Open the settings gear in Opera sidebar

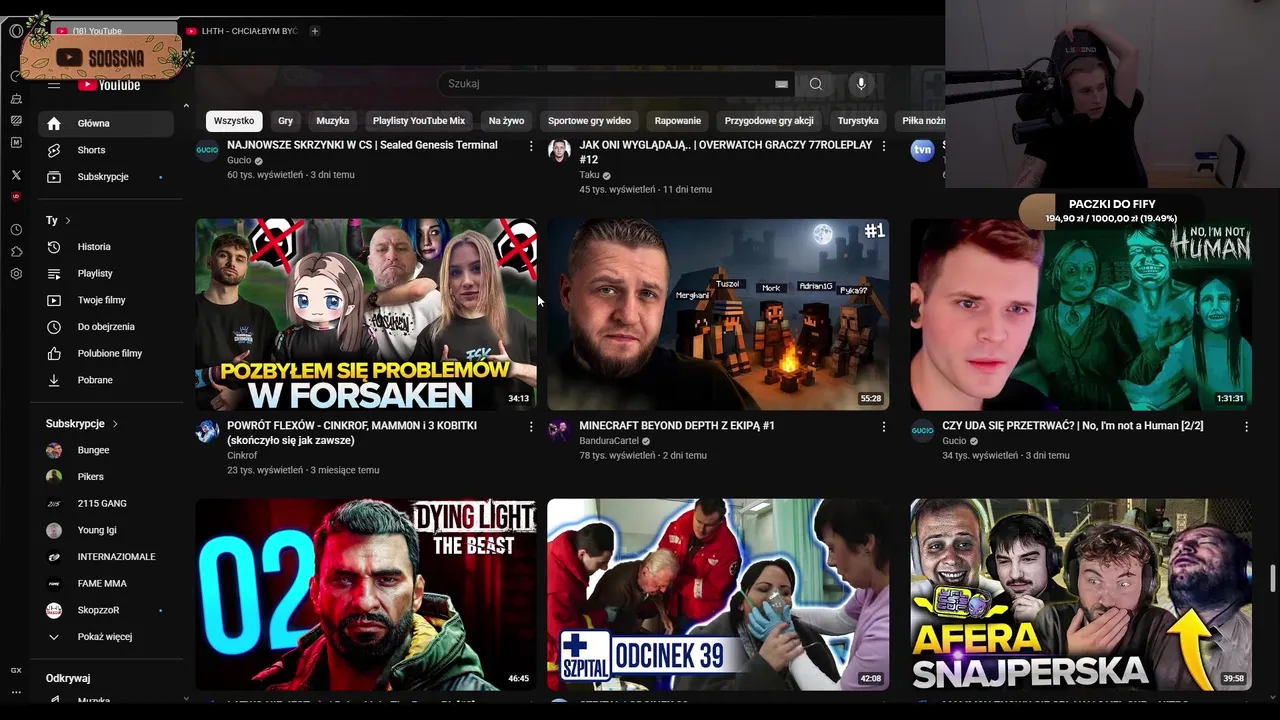[16, 274]
